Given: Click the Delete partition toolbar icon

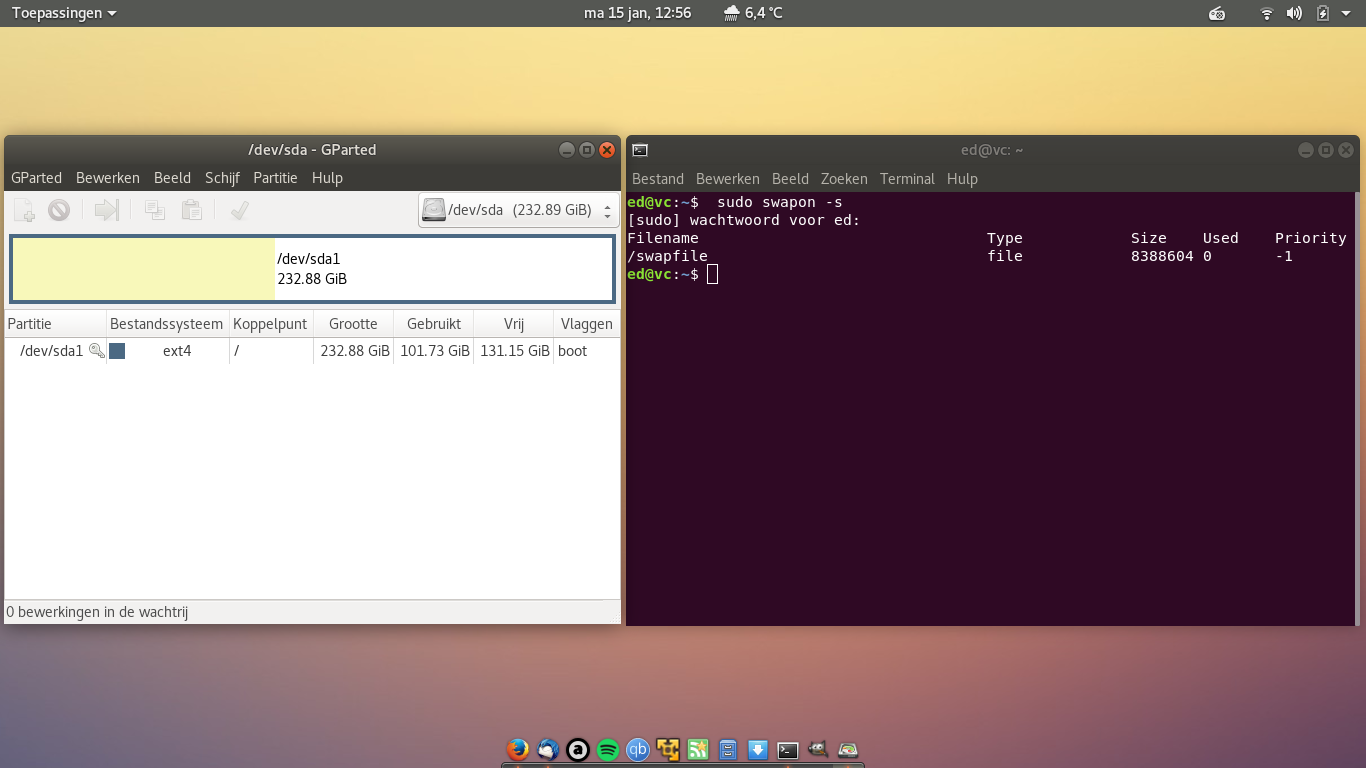Looking at the screenshot, I should tap(59, 210).
